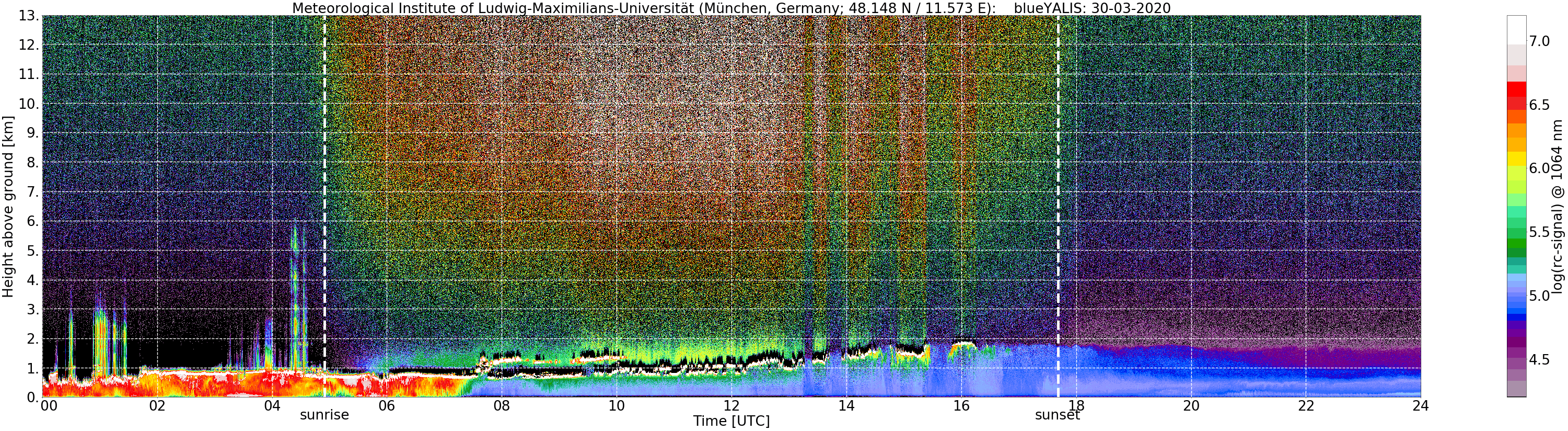Click the x-axis tick label '04'
The image size is (1568, 431).
[272, 405]
